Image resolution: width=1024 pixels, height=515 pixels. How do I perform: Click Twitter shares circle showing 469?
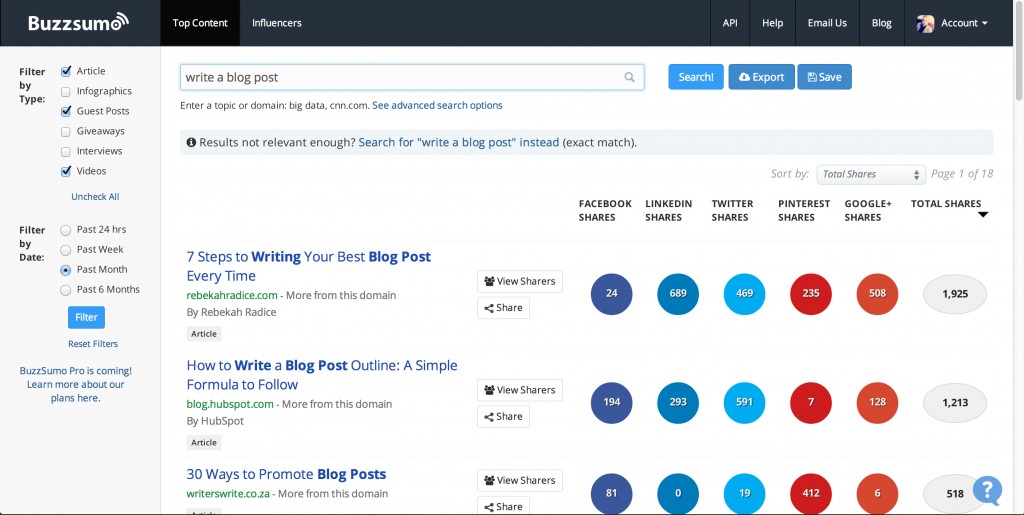coord(744,294)
